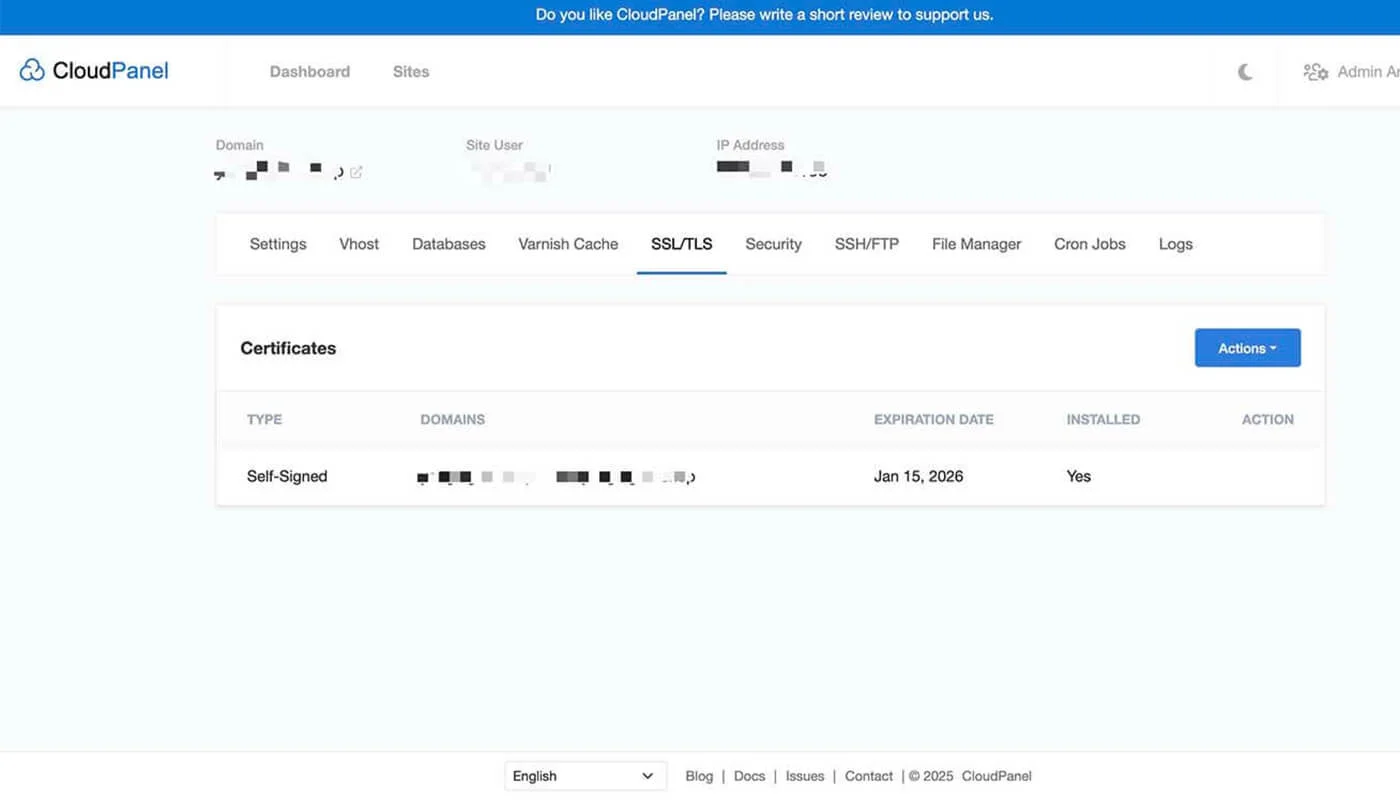Open the Varnish Cache tab
The width and height of the screenshot is (1400, 800).
[567, 243]
